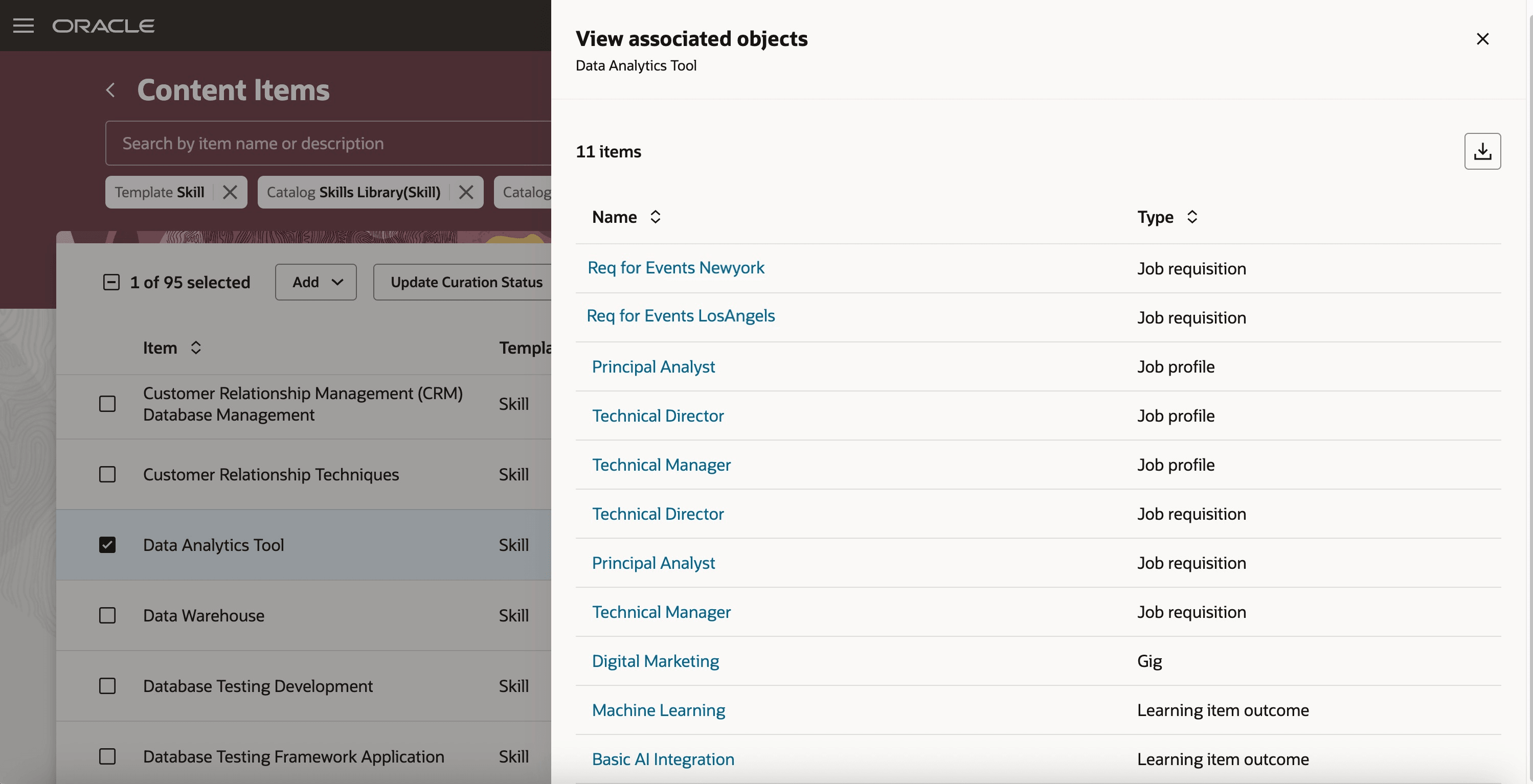This screenshot has width=1533, height=784.
Task: Remove the Catalog Skills Library filter
Action: 465,192
